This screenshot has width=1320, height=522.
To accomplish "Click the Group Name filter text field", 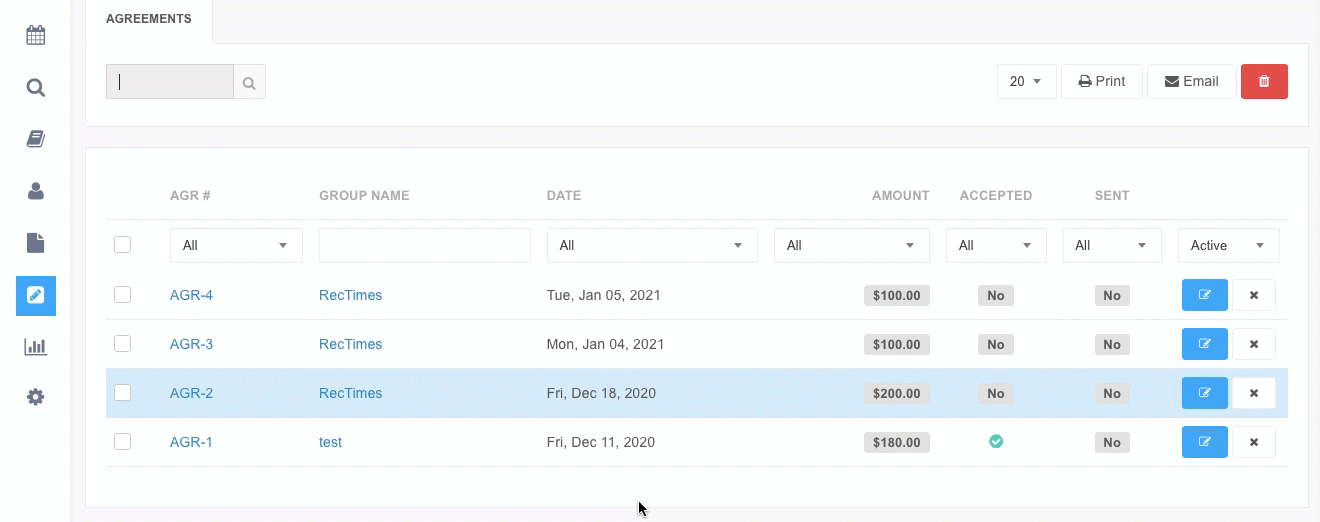I will tap(424, 245).
